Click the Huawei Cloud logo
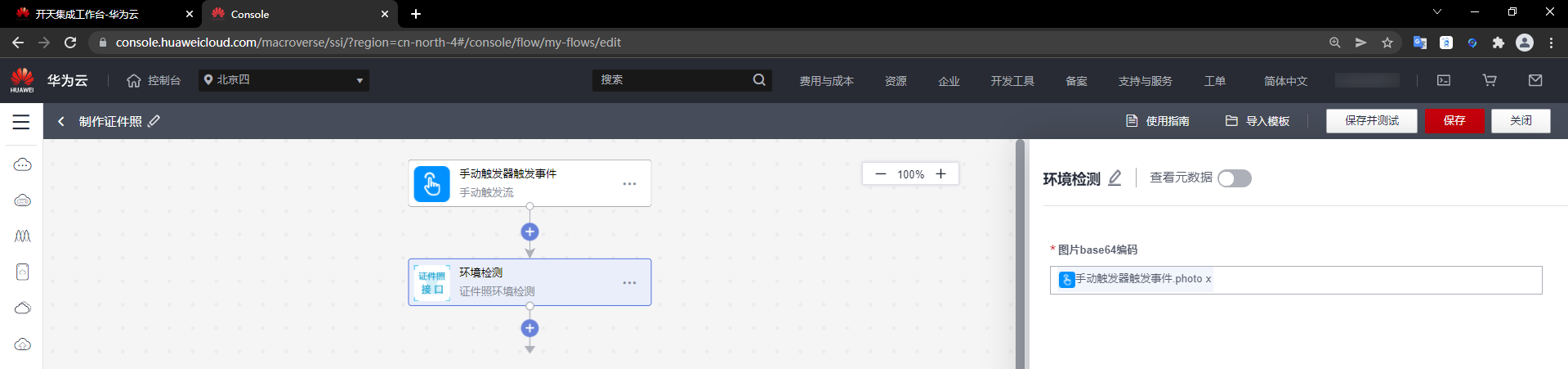The image size is (1568, 369). 22,80
